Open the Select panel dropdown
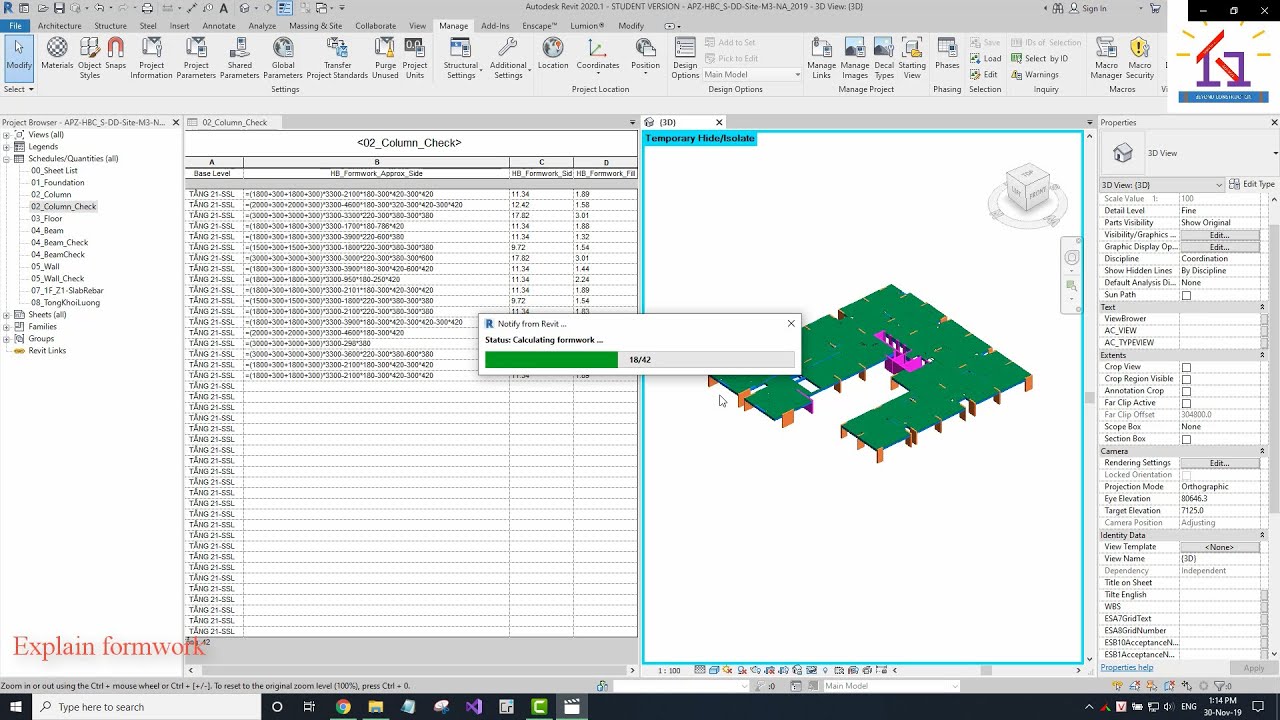This screenshot has width=1280, height=720. coord(19,89)
